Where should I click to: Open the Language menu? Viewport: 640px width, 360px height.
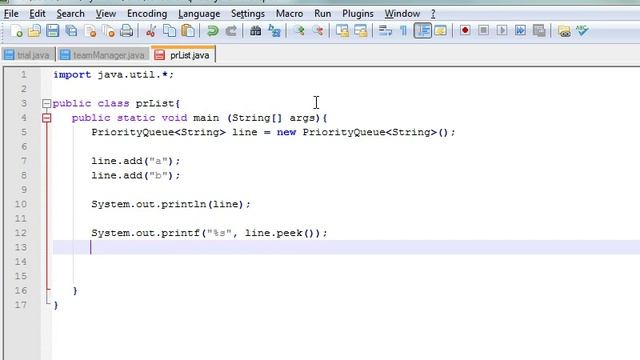tap(199, 13)
